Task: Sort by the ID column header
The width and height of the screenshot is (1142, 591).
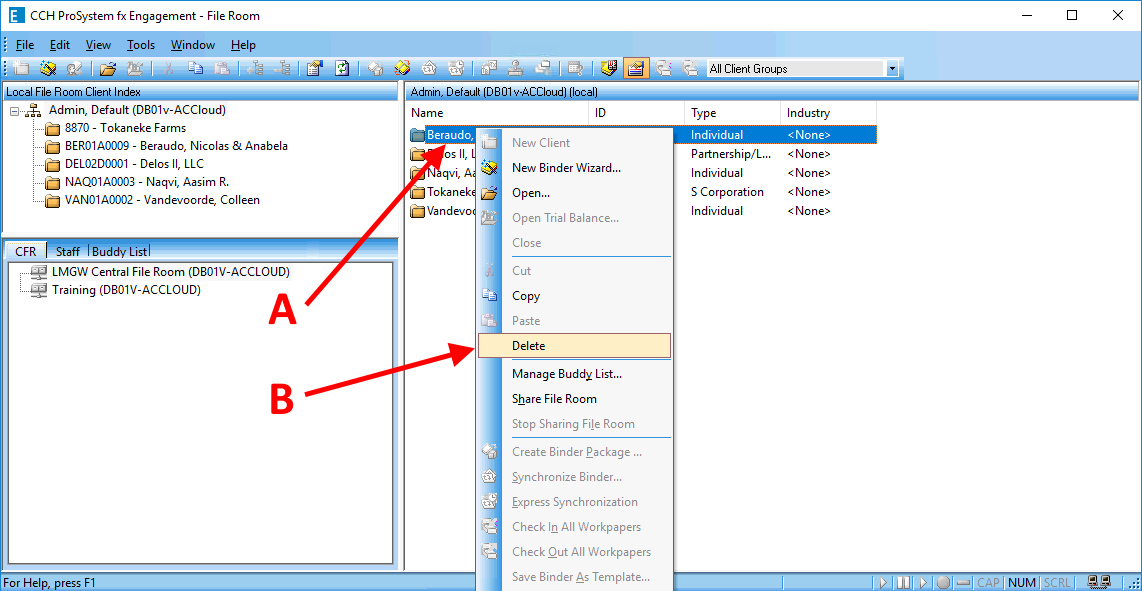Action: click(637, 113)
